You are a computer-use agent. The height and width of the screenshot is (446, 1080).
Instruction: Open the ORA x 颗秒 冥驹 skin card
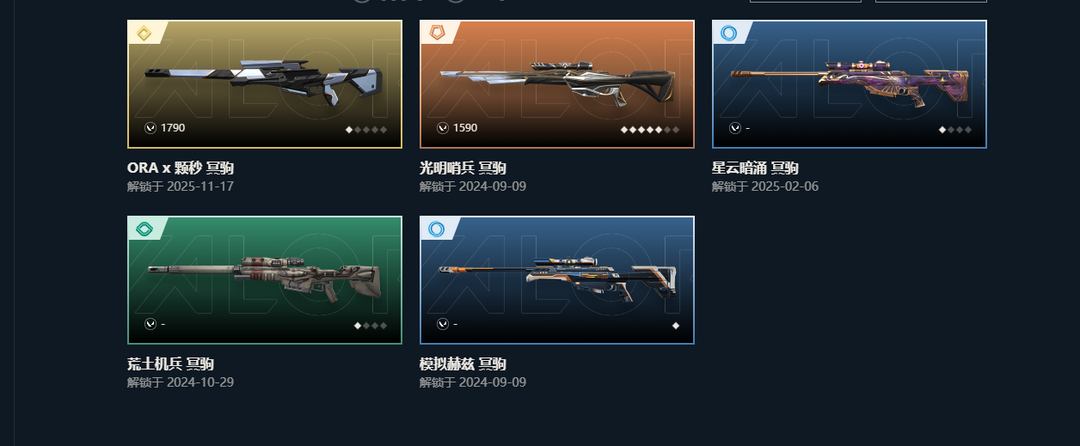[x=264, y=84]
